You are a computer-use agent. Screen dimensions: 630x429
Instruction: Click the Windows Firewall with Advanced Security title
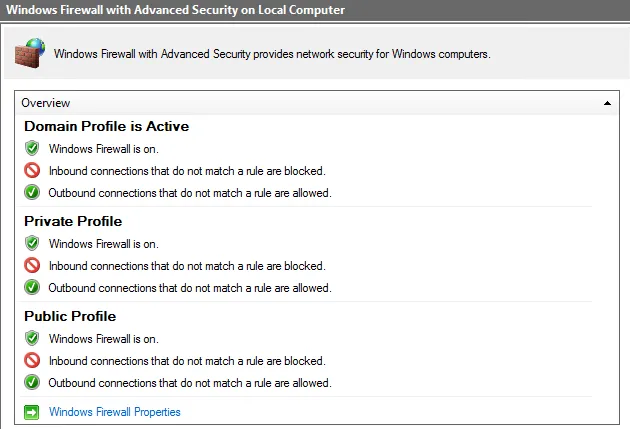pyautogui.click(x=176, y=10)
